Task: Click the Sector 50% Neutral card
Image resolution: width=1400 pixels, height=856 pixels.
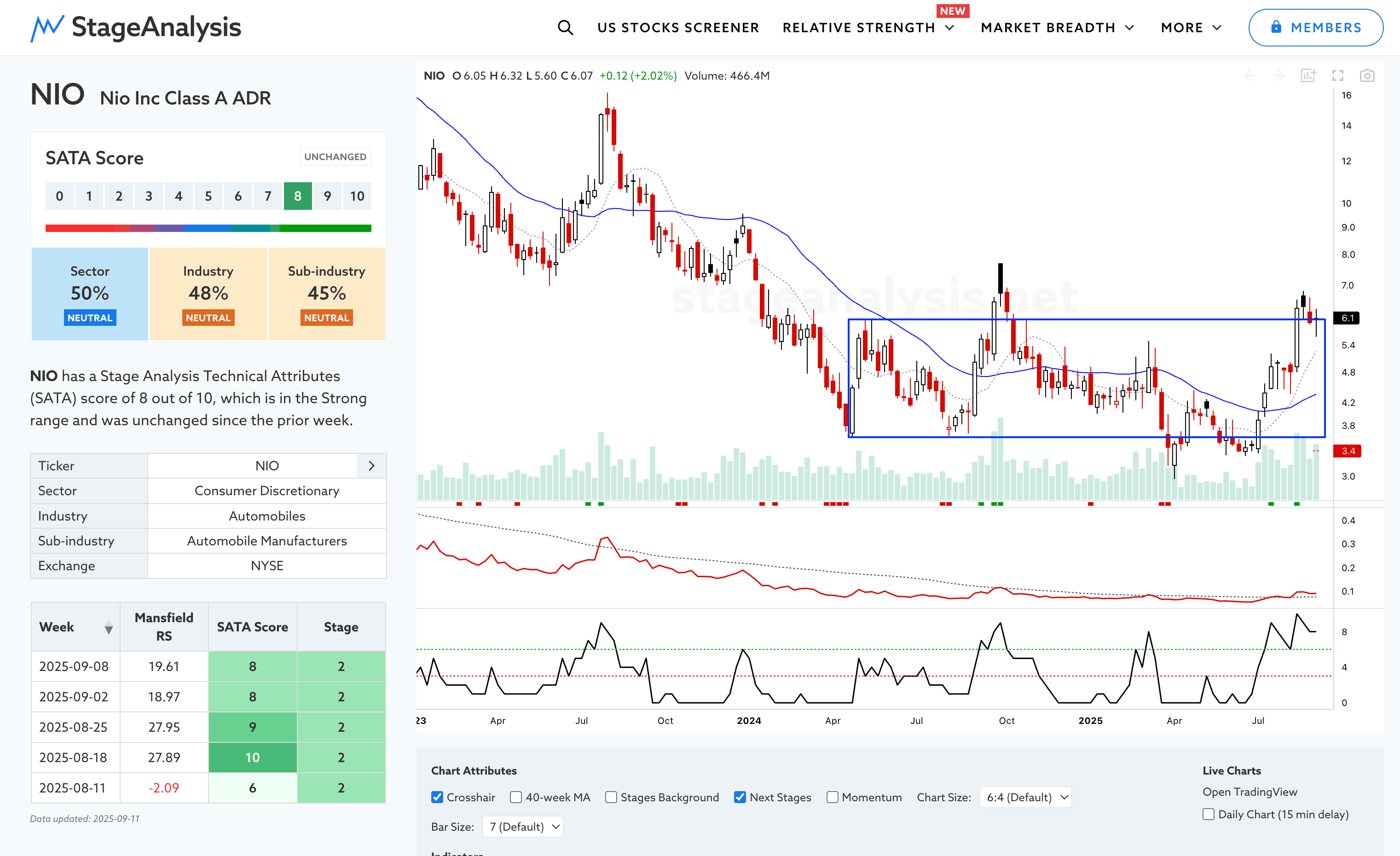Action: click(90, 294)
